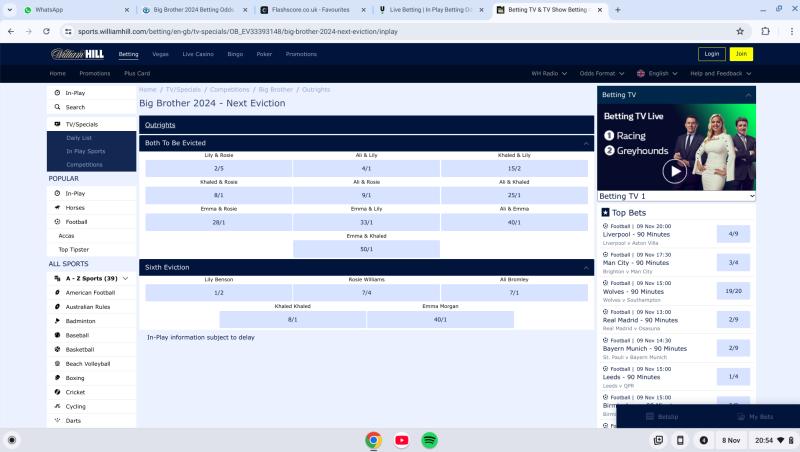Open the Betting TV 1 channel dropdown

pos(676,196)
